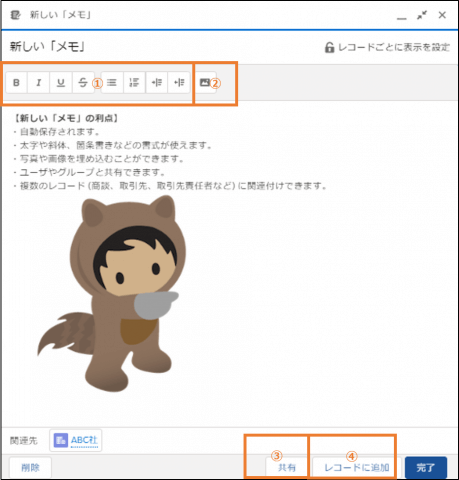Close the 新しい「メモ」 window
Image resolution: width=459 pixels, height=480 pixels.
[x=442, y=15]
